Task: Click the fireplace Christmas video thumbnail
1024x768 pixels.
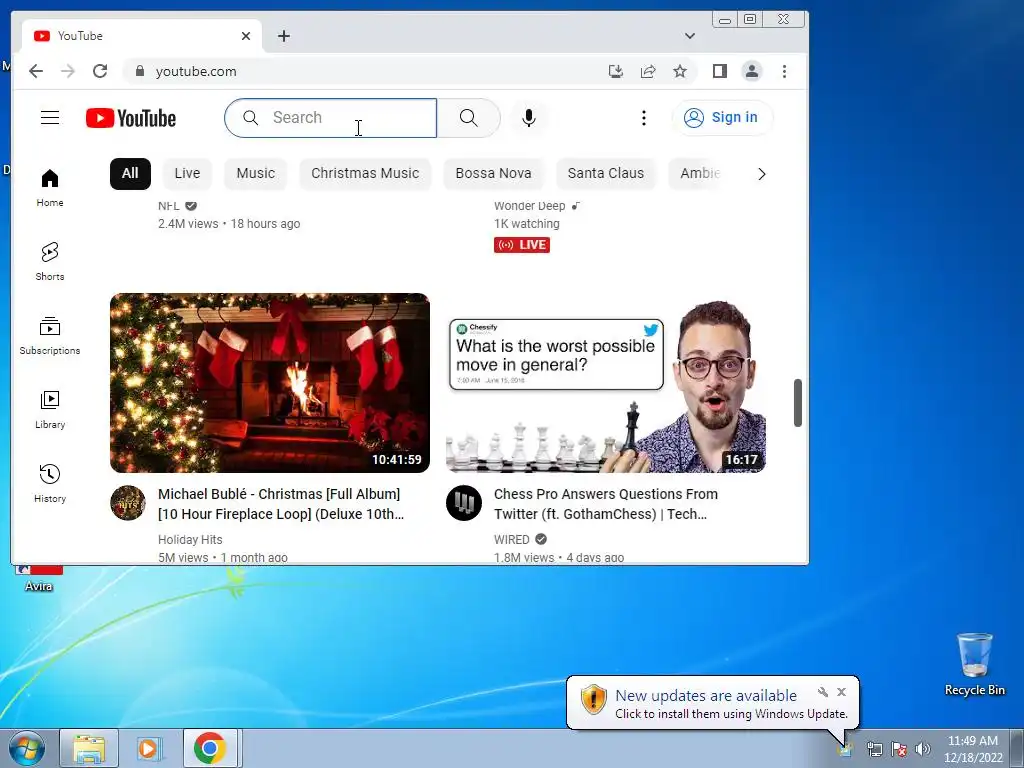Action: (270, 383)
